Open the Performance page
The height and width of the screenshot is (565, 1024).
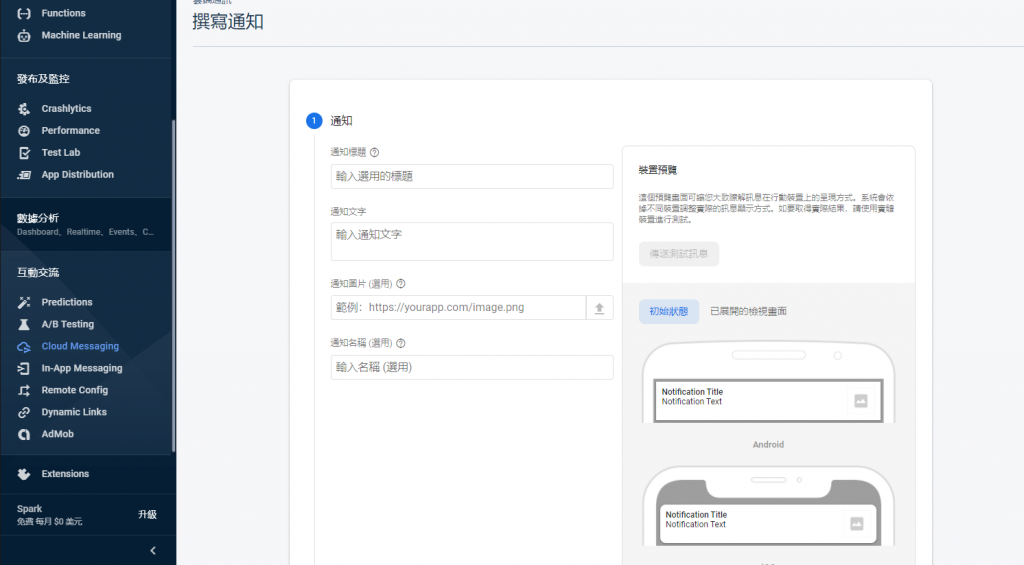[x=71, y=131]
